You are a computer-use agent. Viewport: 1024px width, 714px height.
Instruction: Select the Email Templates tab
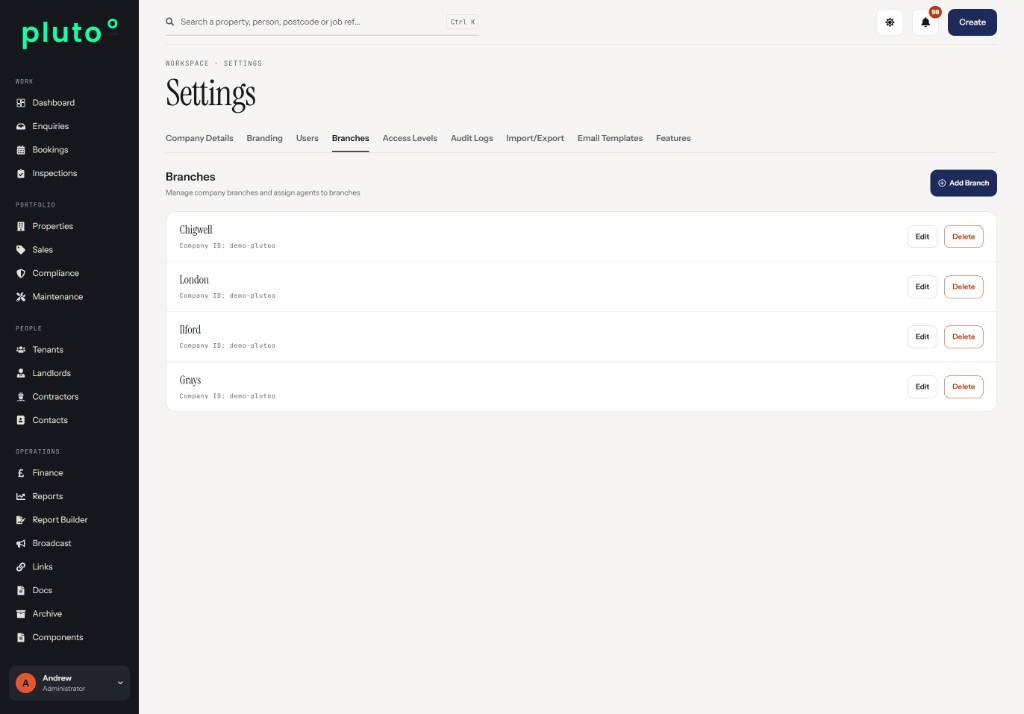click(609, 138)
